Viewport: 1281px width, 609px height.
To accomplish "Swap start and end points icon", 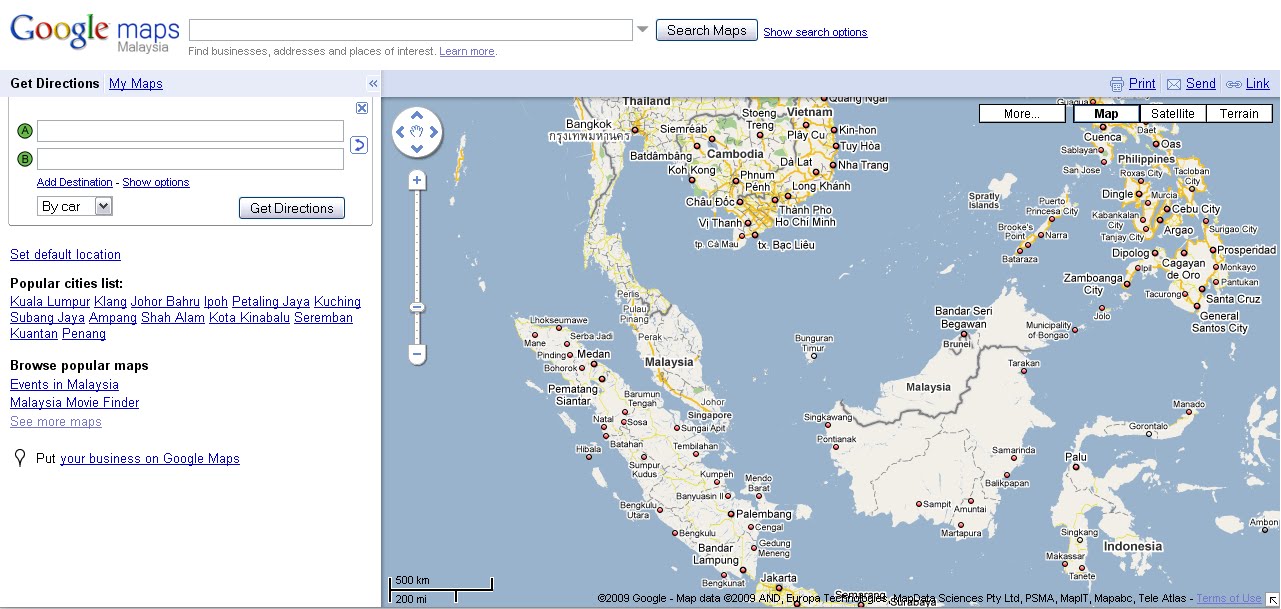I will pyautogui.click(x=358, y=145).
